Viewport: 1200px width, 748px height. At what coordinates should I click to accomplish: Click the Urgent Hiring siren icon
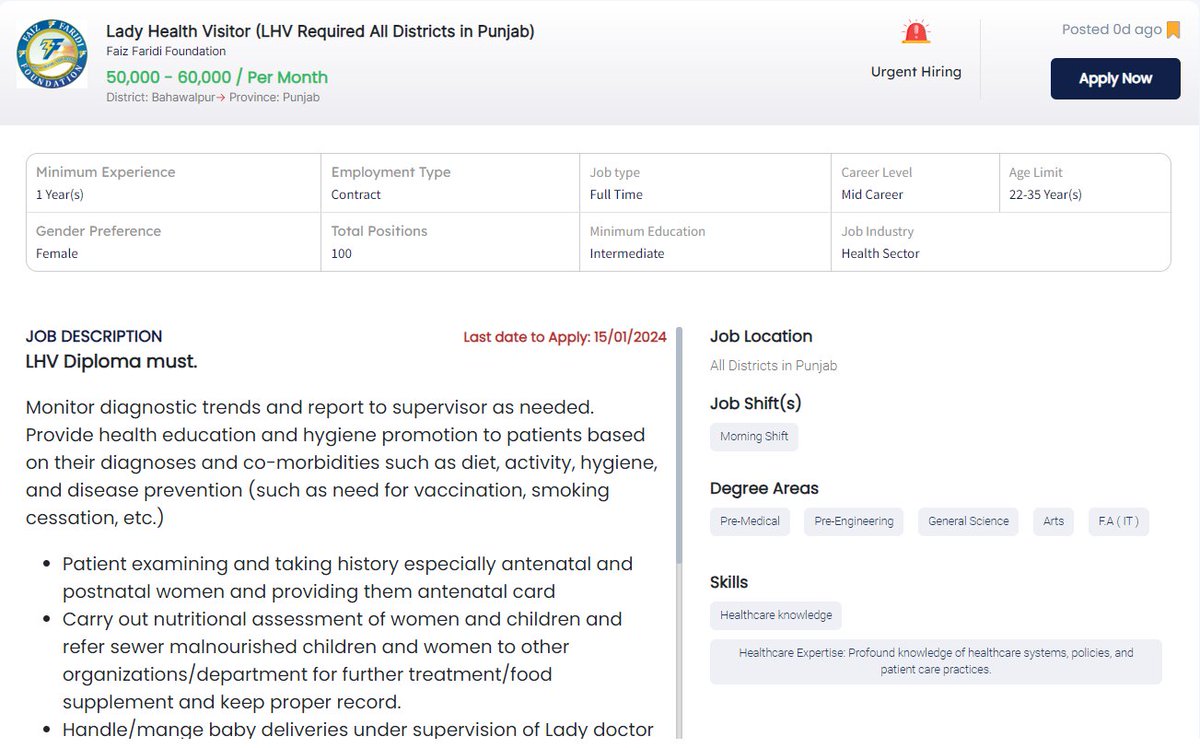[915, 32]
